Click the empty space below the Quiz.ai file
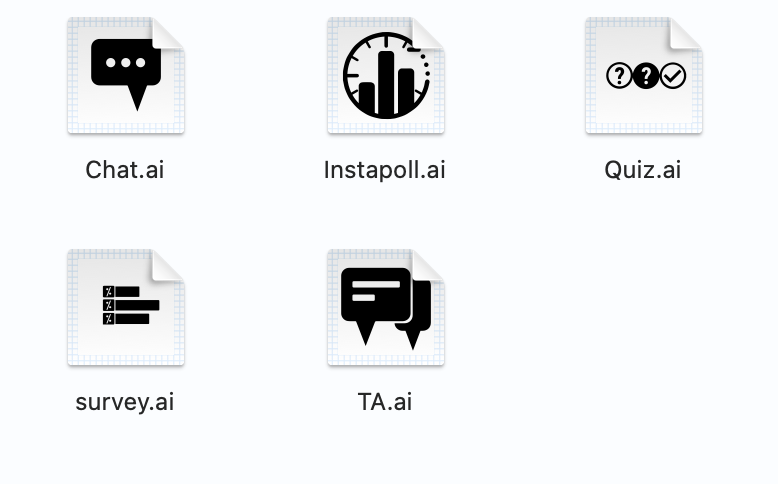This screenshot has width=778, height=484. coord(644,308)
